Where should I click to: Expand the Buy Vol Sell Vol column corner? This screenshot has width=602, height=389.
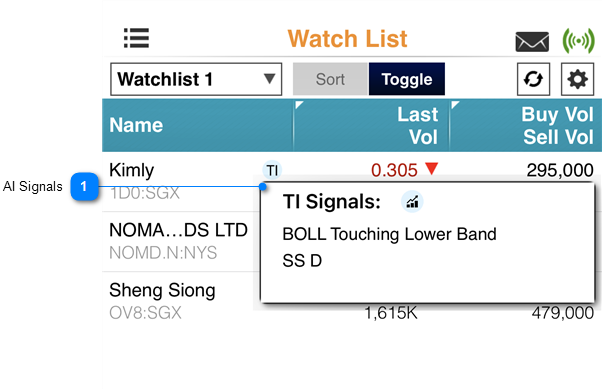pos(455,104)
